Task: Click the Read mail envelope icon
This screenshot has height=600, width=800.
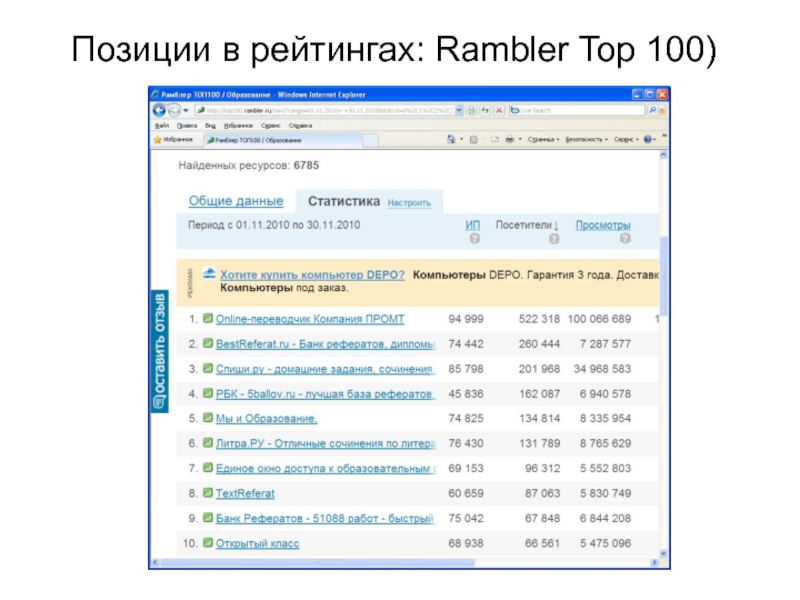Action: pos(495,139)
